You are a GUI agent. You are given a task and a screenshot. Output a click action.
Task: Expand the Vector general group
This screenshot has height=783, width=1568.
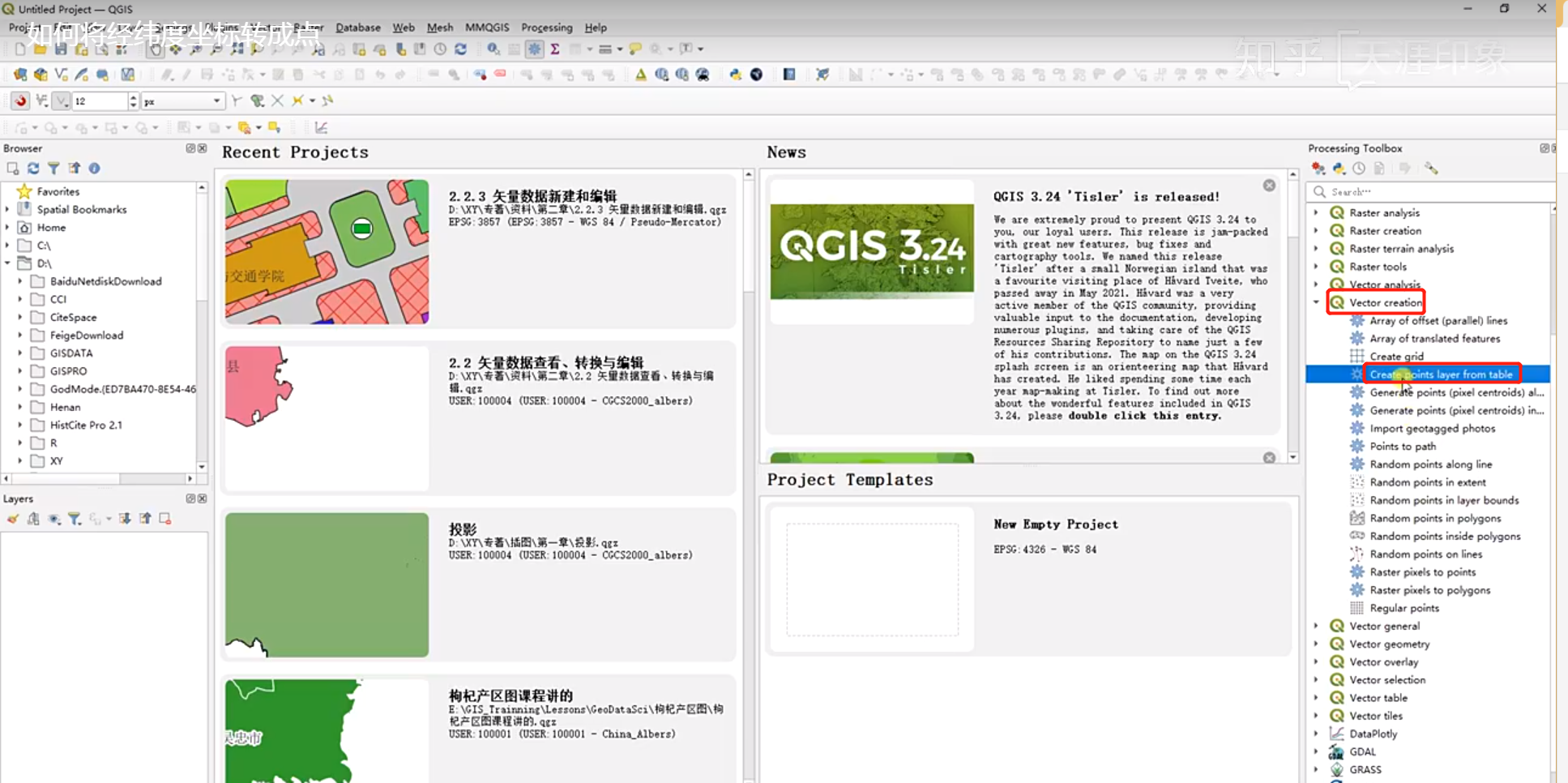pos(1316,626)
